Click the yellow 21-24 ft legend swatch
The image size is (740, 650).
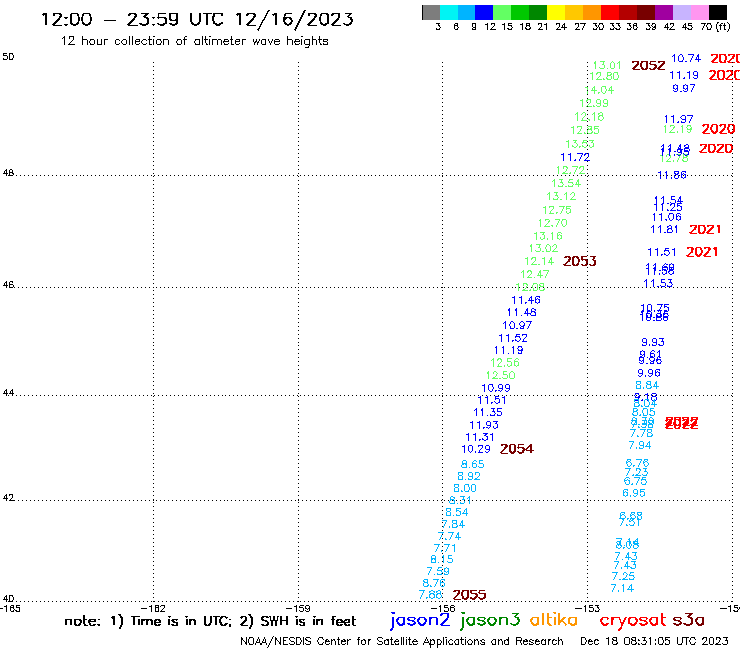[556, 12]
